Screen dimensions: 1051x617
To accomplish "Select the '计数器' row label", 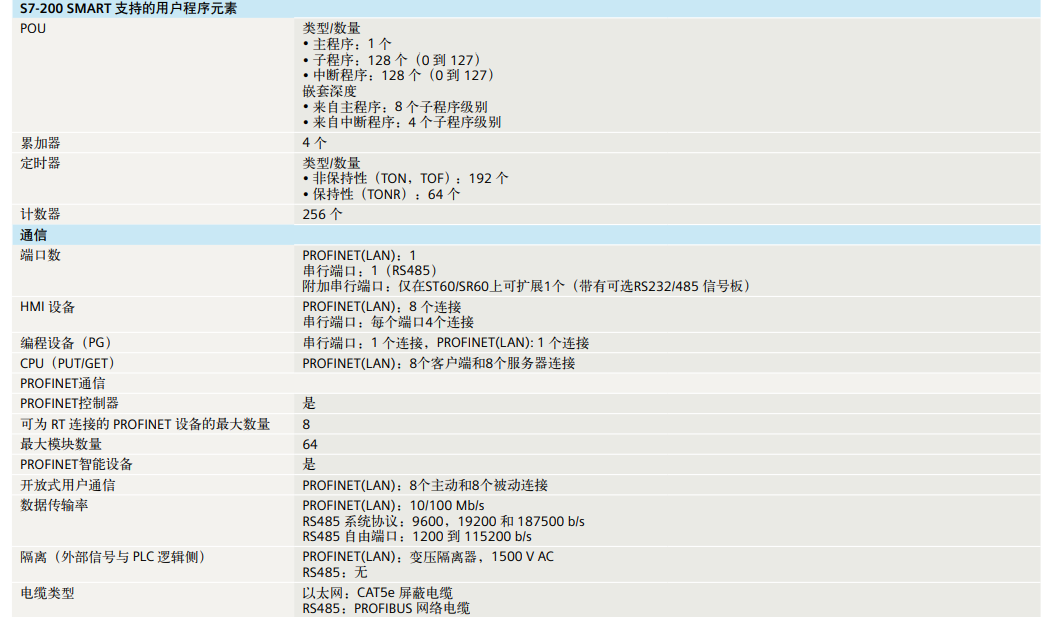I will [40, 214].
